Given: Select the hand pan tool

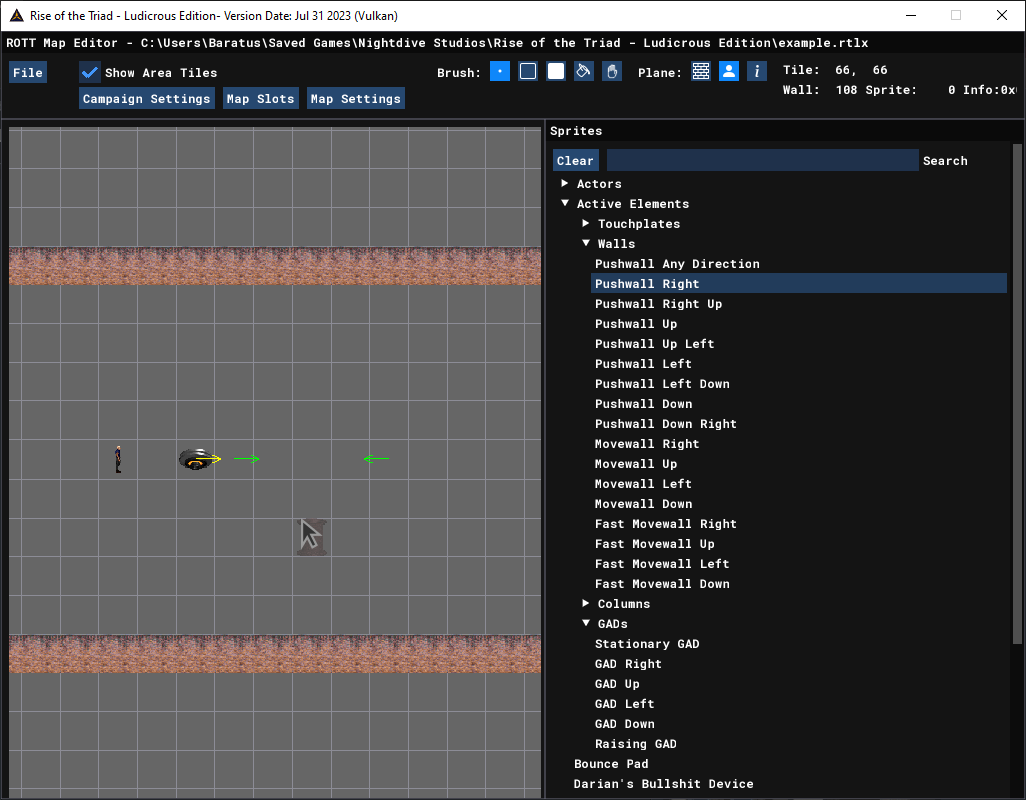Looking at the screenshot, I should 612,71.
